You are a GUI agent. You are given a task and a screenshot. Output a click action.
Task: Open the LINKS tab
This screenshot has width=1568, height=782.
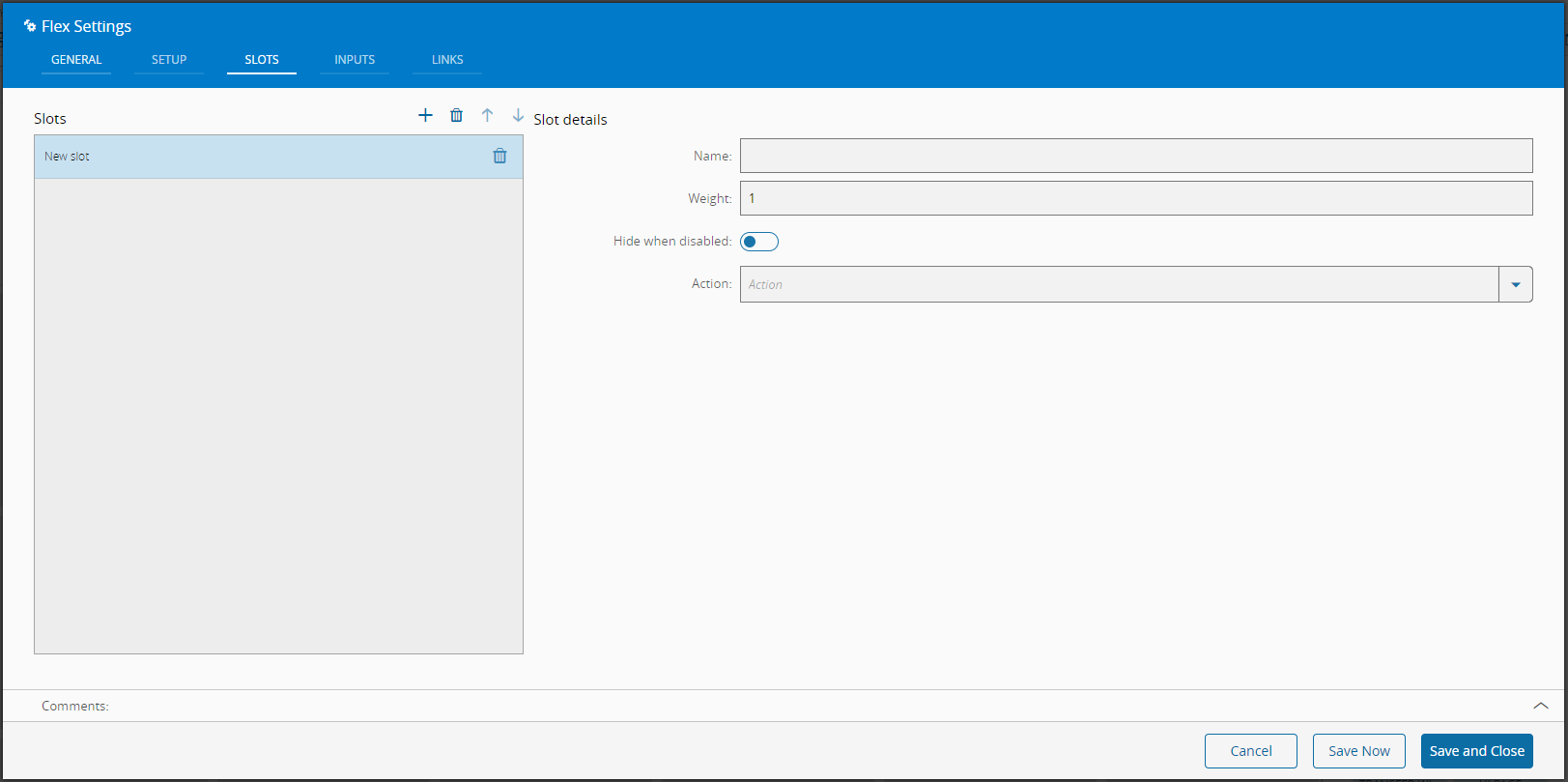pyautogui.click(x=447, y=60)
